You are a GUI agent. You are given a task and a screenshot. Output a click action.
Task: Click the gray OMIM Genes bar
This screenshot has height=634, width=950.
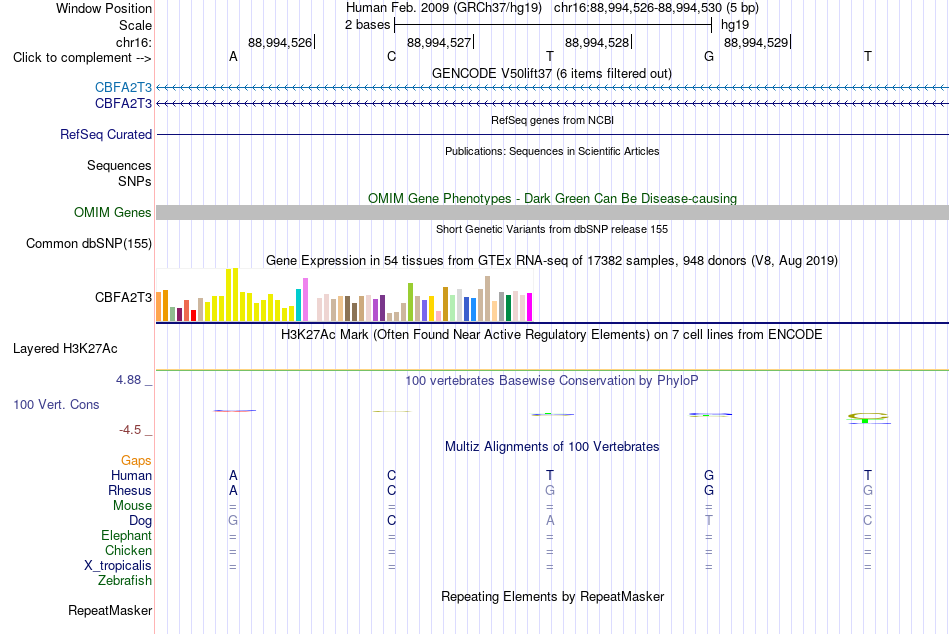(x=553, y=212)
